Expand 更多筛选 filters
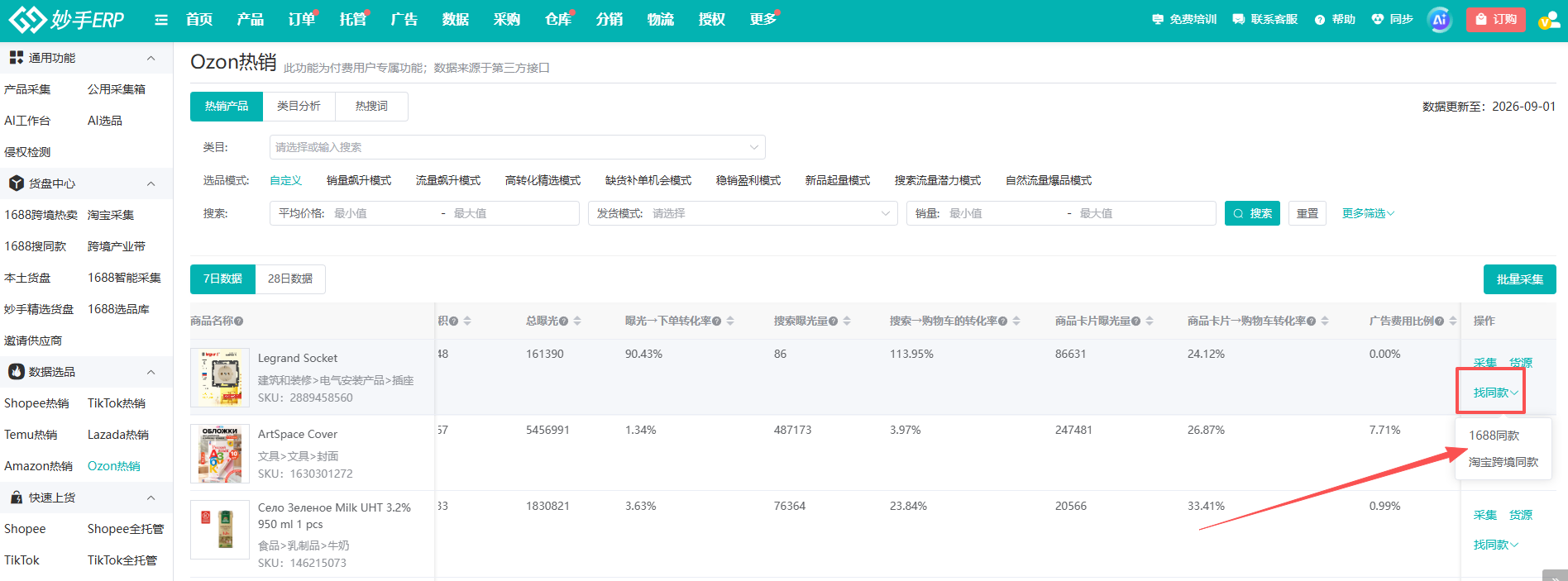Viewport: 1568px width, 581px height. pos(1368,213)
